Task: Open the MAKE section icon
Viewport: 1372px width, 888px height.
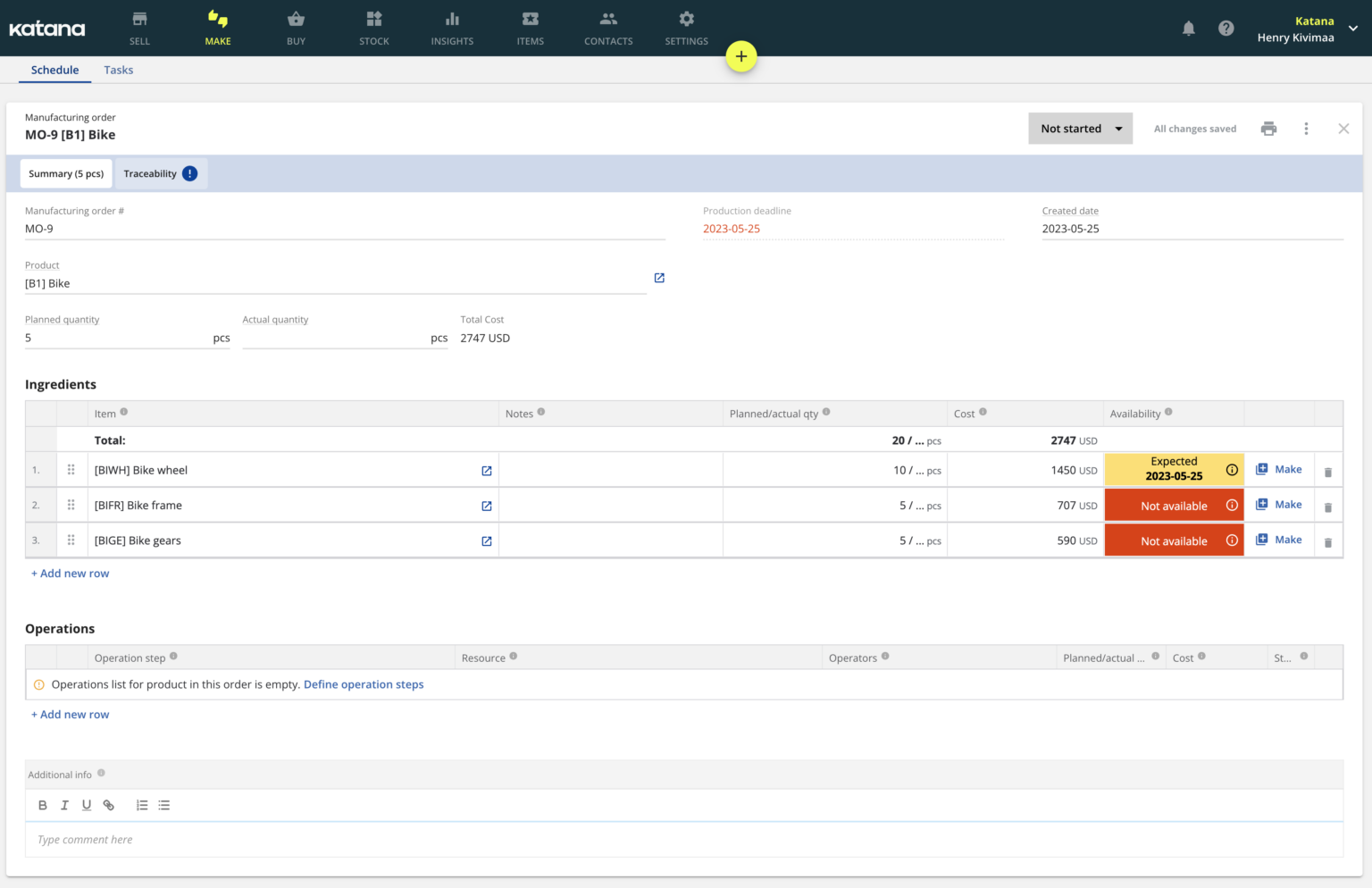Action: tap(217, 20)
